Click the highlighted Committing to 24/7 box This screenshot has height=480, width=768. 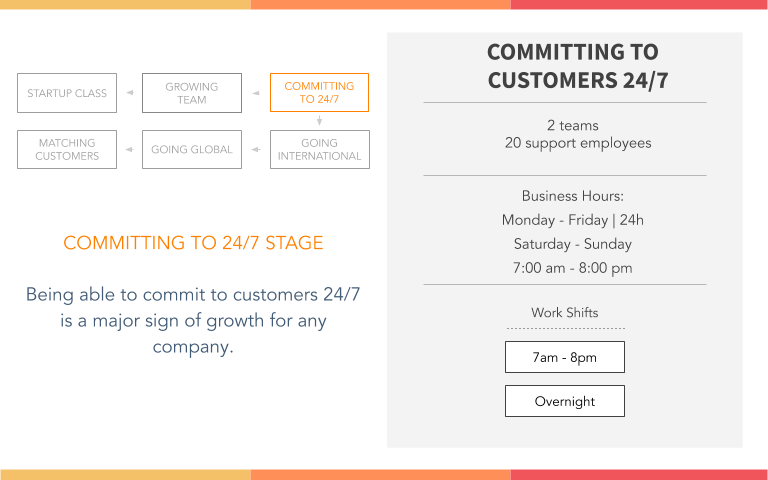pyautogui.click(x=319, y=93)
